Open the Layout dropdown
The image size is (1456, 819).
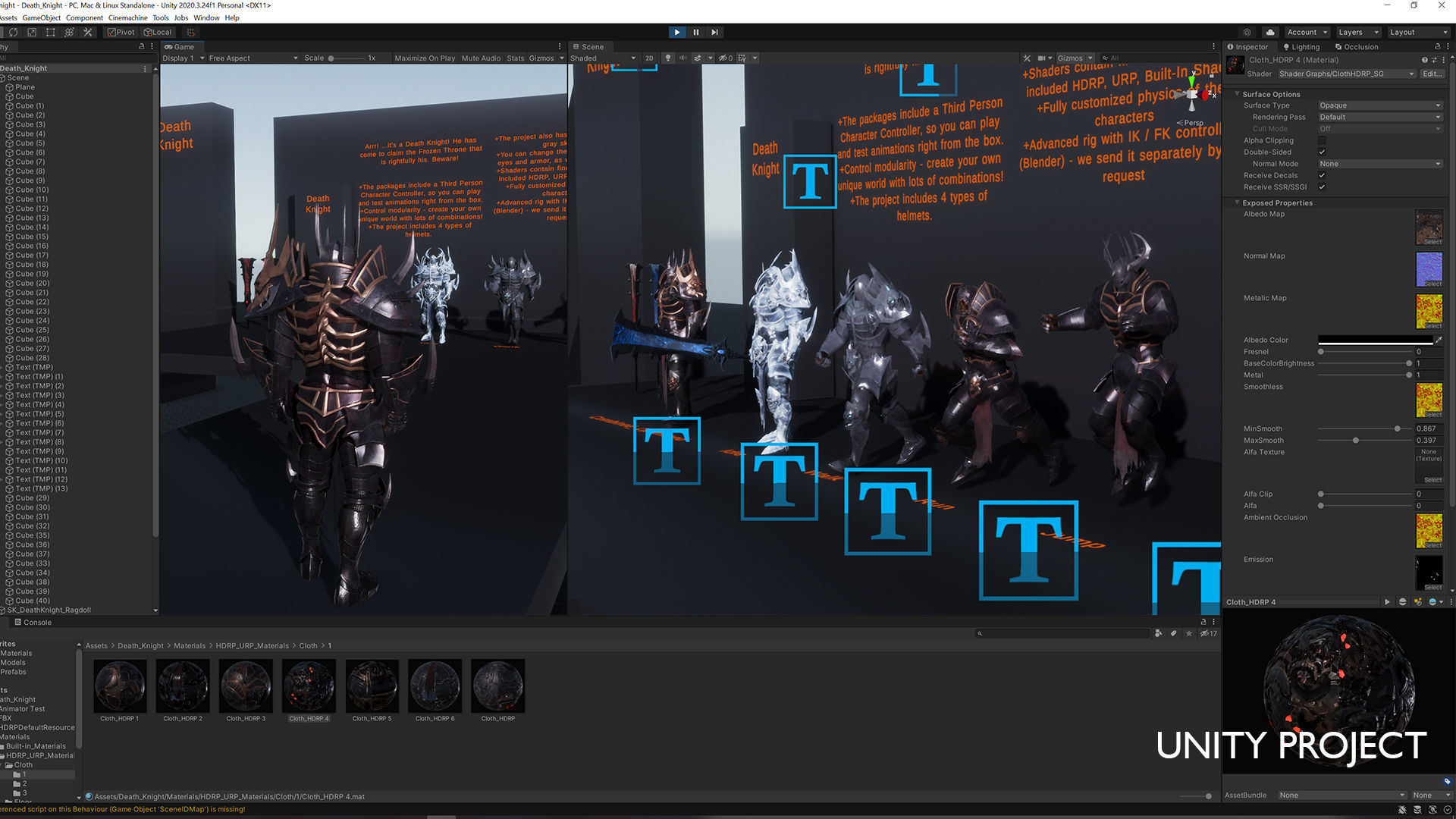[x=1418, y=33]
